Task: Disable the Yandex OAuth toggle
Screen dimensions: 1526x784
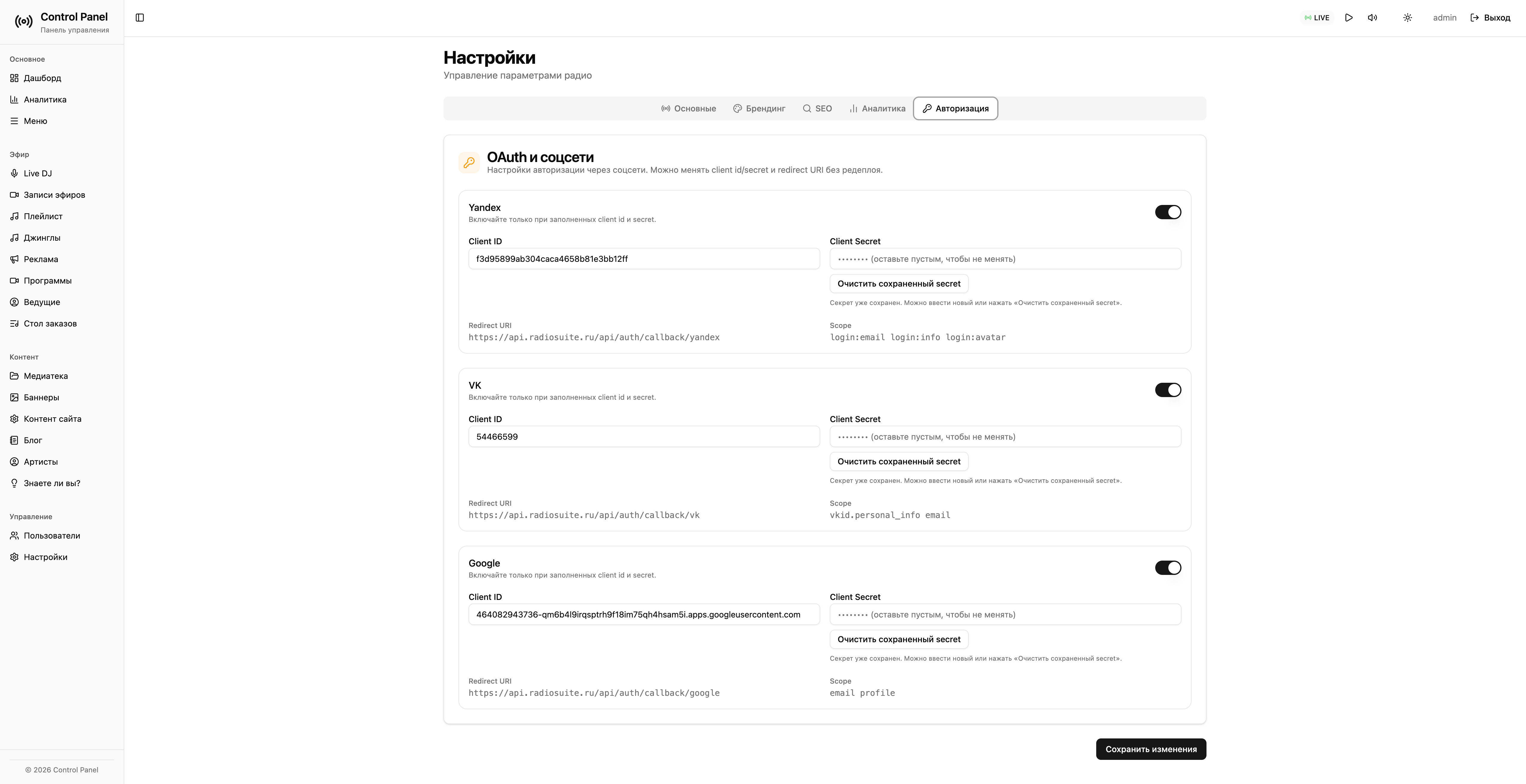Action: point(1168,212)
